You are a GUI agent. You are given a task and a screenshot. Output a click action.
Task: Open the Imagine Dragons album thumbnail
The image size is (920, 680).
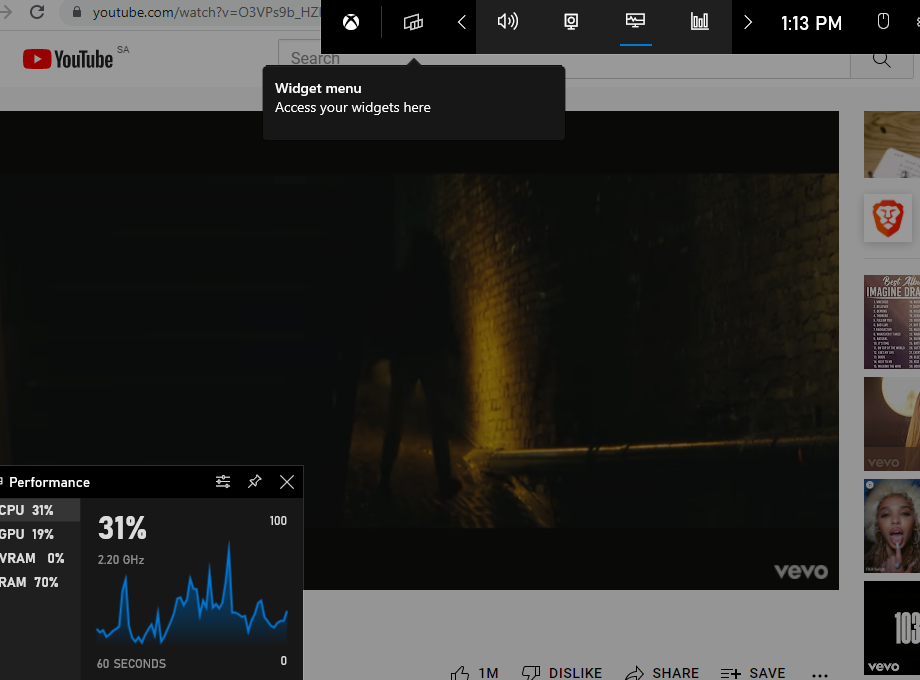[x=892, y=322]
